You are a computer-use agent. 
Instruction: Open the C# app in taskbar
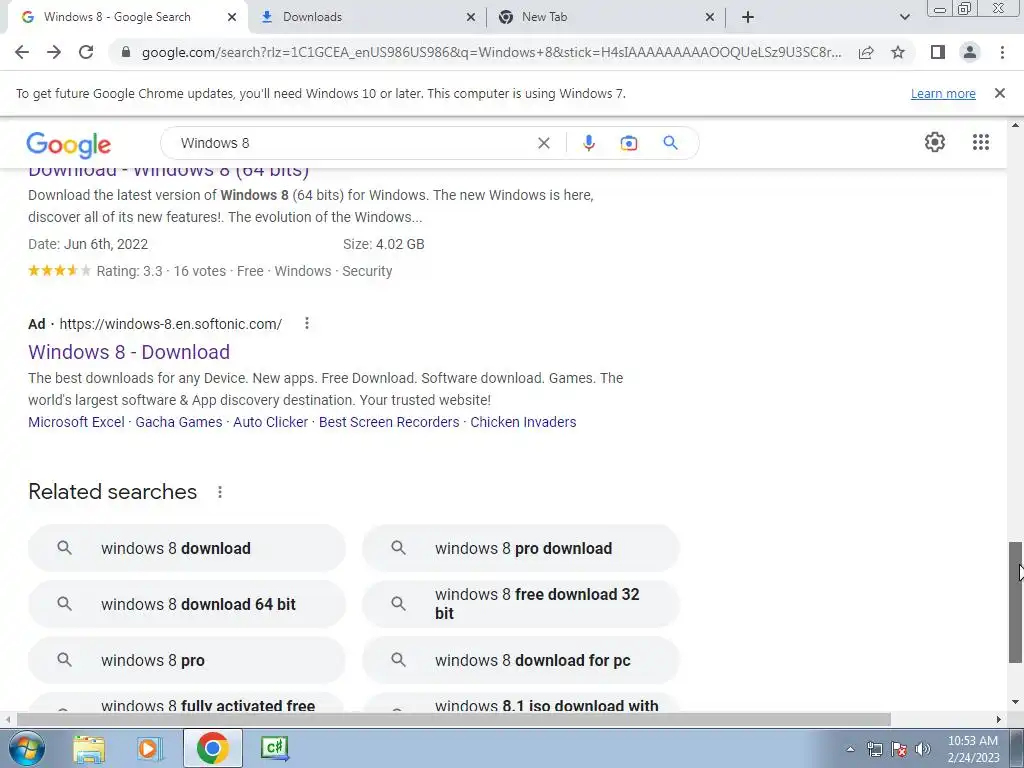274,748
